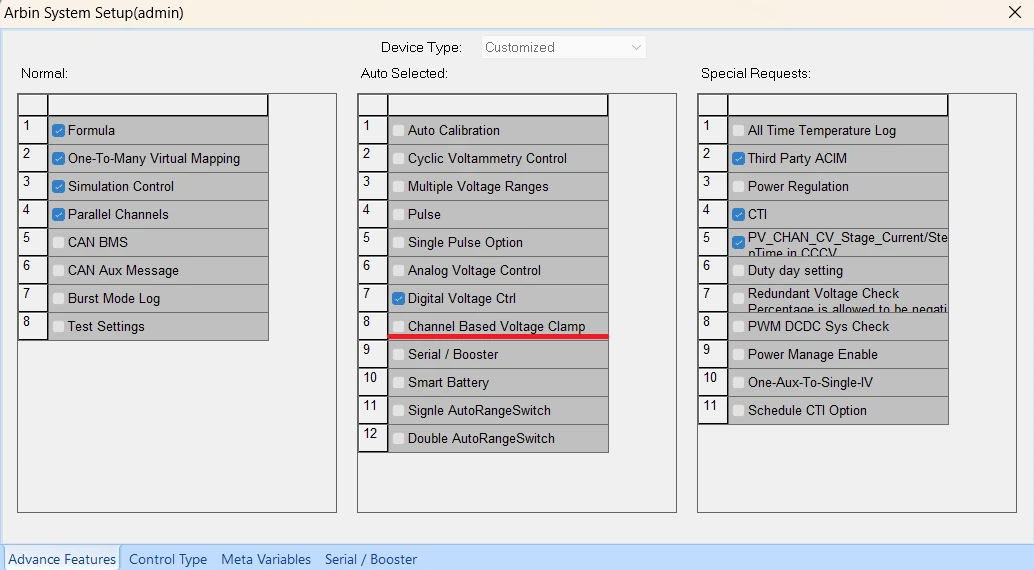Image resolution: width=1034 pixels, height=570 pixels.
Task: Check the Serial / Booster checkbox in list
Action: 398,354
